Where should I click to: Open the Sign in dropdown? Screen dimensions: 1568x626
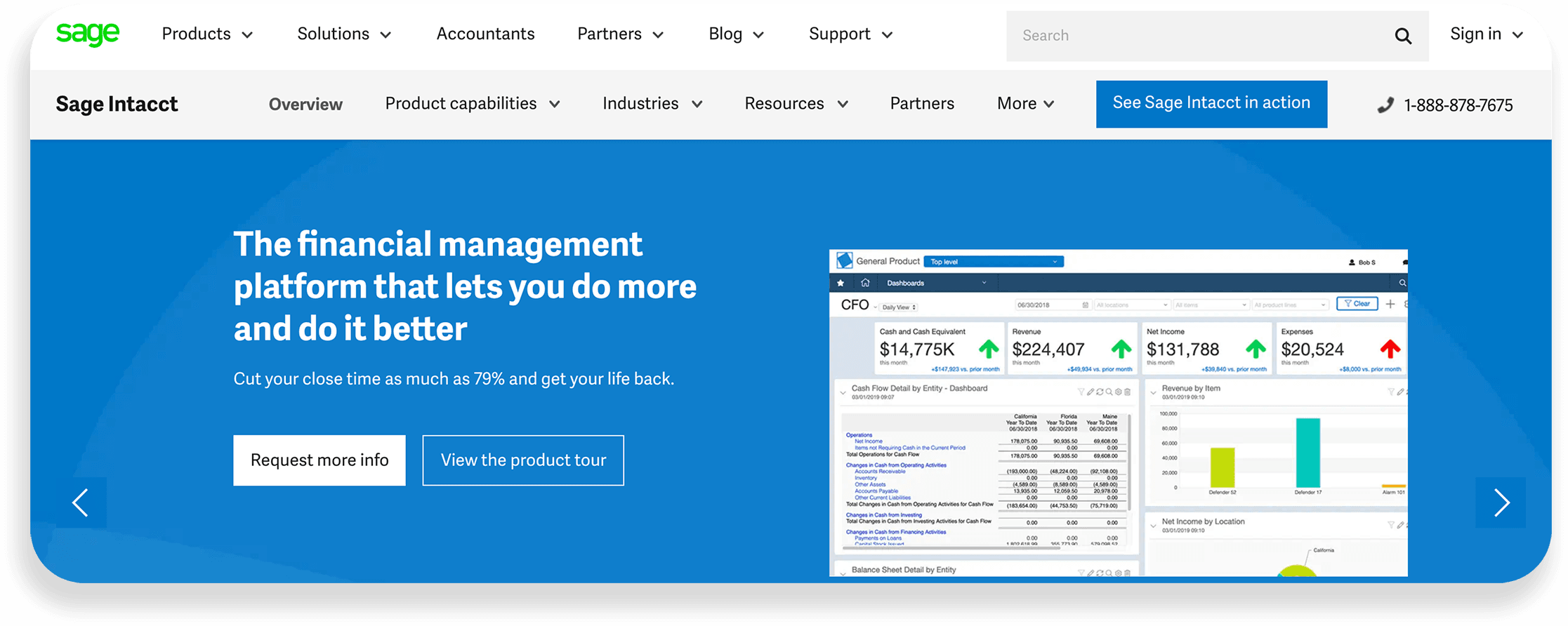(x=1487, y=34)
